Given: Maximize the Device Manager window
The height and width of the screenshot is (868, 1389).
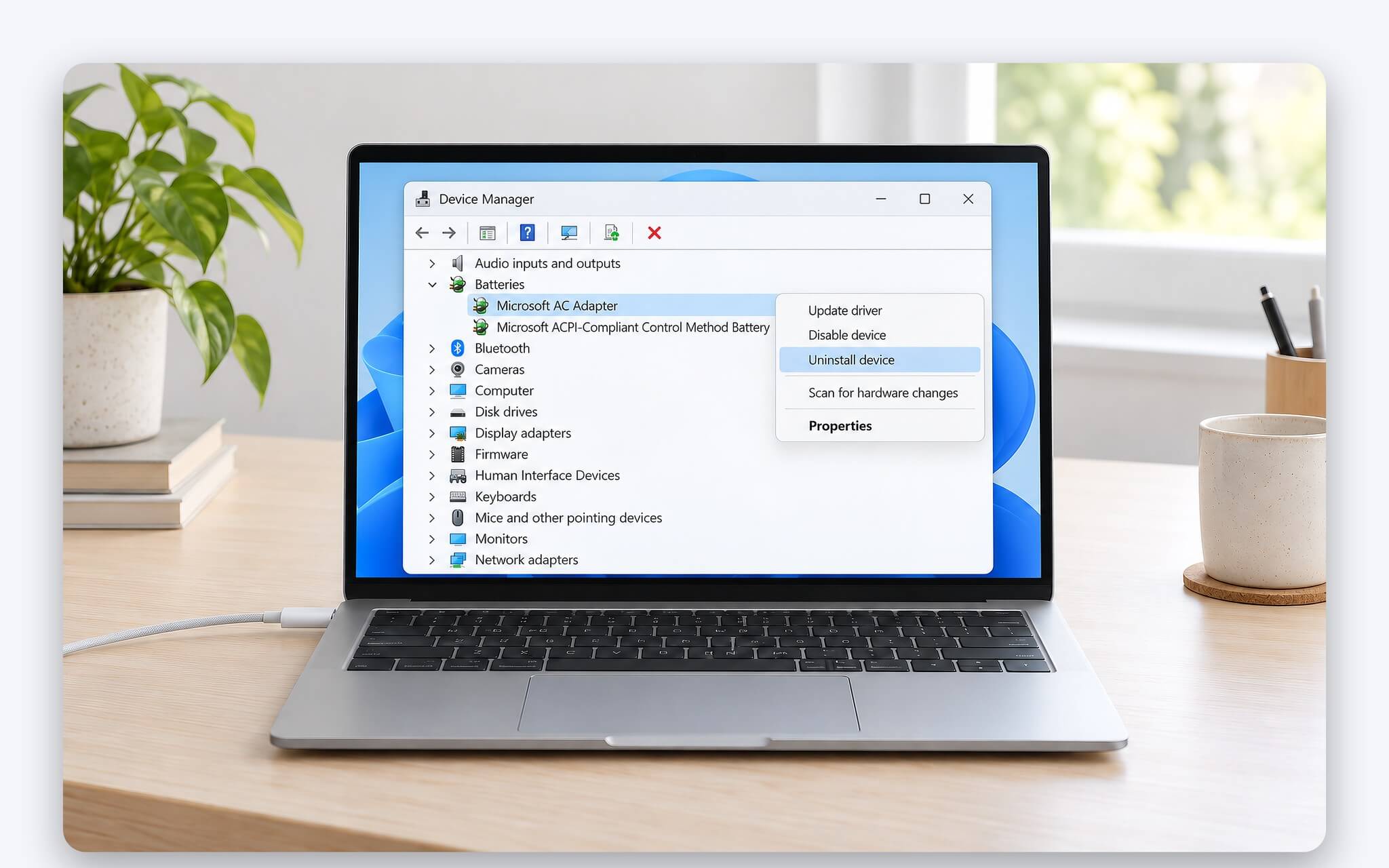Looking at the screenshot, I should click(924, 199).
